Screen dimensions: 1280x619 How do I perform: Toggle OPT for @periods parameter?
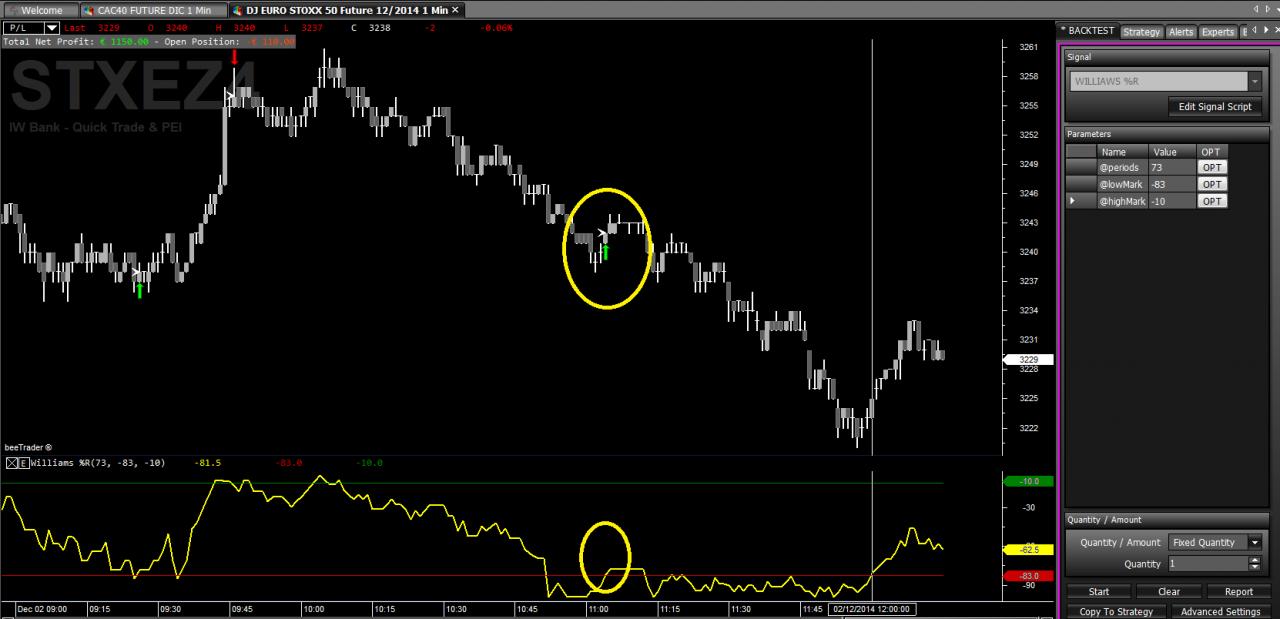point(1211,168)
